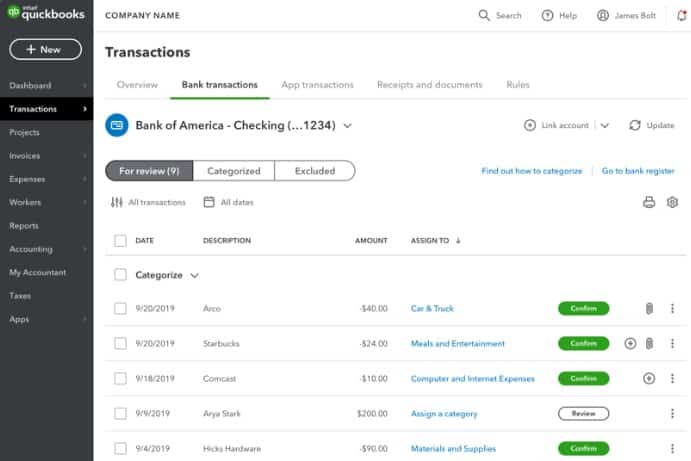Click the blue bank account card icon
691x461 pixels.
pos(117,125)
